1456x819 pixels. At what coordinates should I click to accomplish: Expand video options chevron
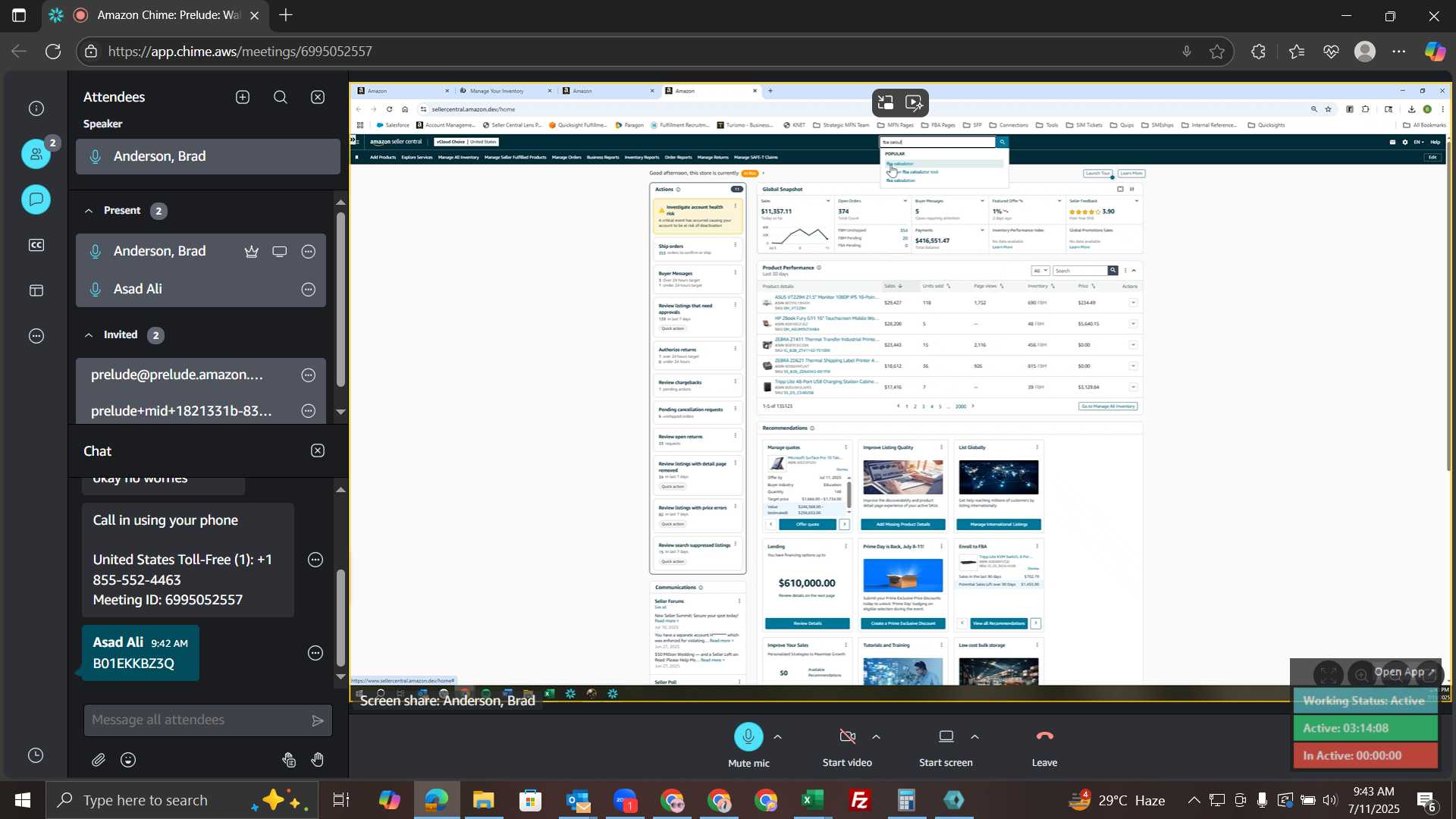(876, 736)
